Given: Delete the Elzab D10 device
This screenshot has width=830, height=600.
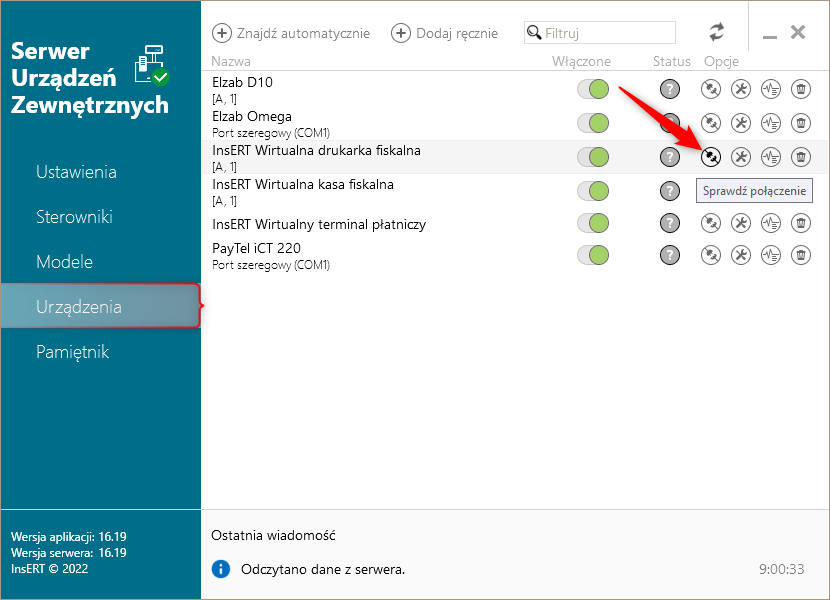Looking at the screenshot, I should pyautogui.click(x=801, y=89).
